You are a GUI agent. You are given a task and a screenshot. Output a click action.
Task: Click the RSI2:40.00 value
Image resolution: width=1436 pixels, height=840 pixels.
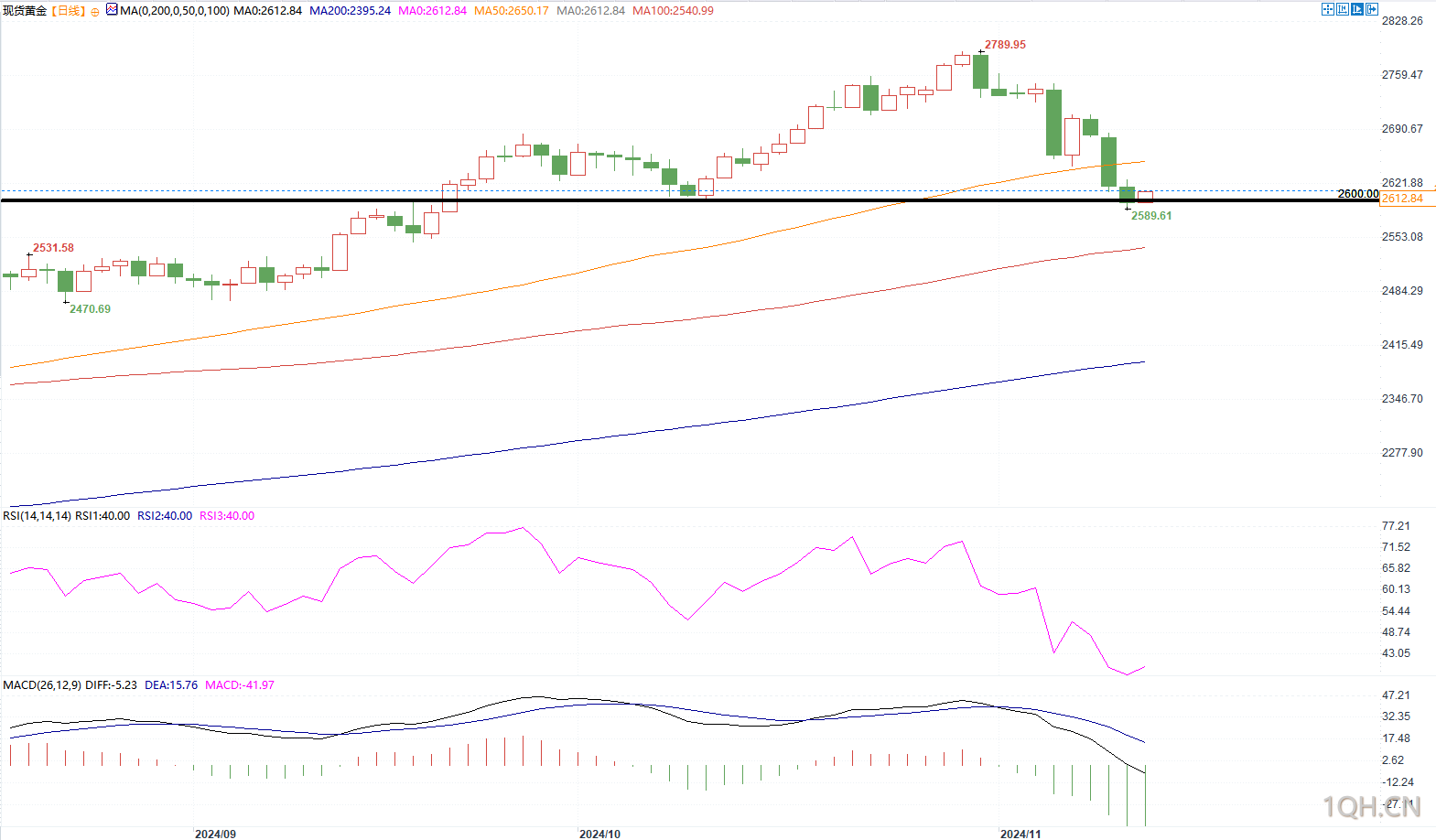(x=165, y=516)
